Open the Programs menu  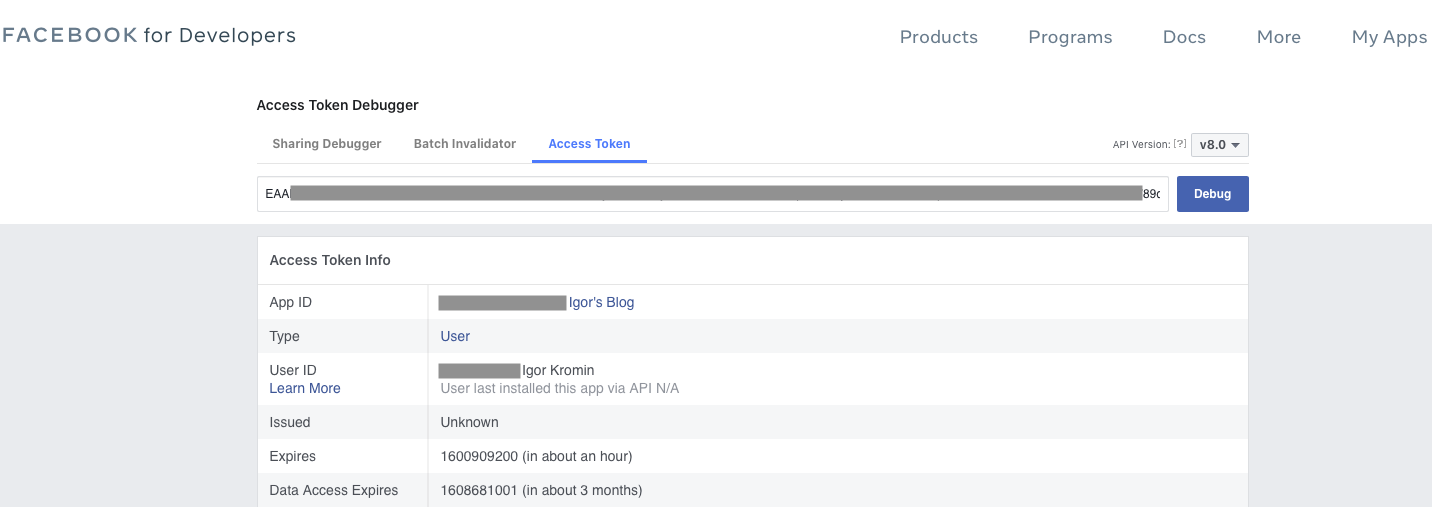tap(1070, 37)
